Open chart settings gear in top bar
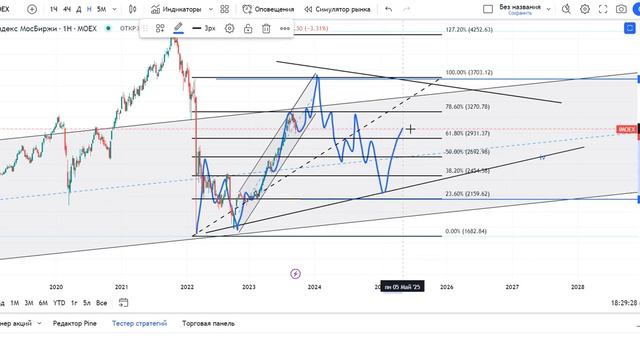The width and height of the screenshot is (640, 360). click(585, 9)
